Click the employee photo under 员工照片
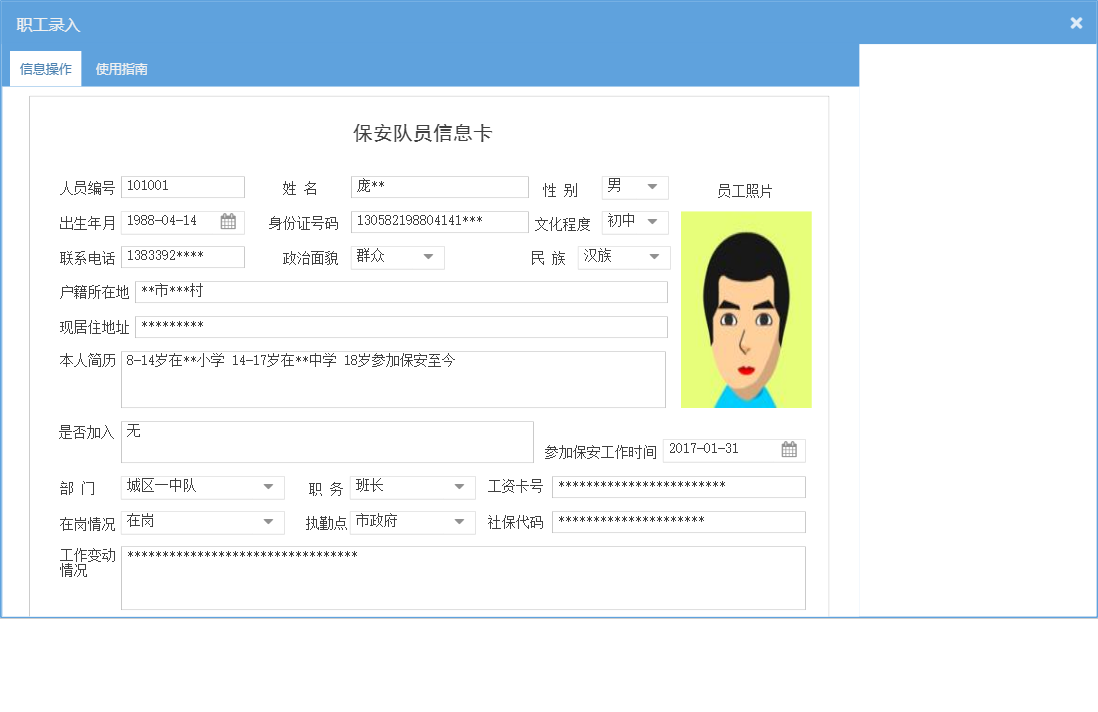The image size is (1098, 712). click(746, 309)
